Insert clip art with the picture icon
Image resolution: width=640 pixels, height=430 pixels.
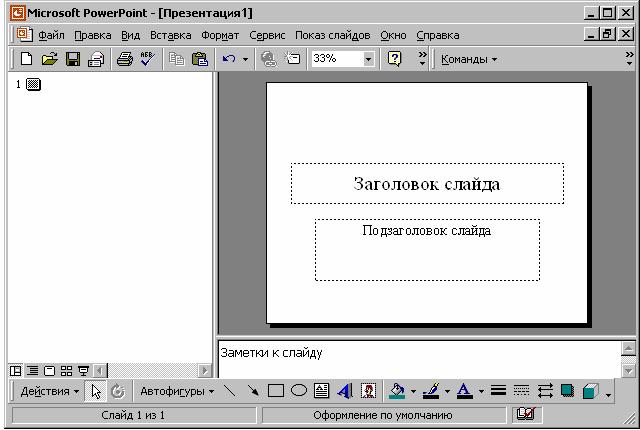pyautogui.click(x=369, y=391)
